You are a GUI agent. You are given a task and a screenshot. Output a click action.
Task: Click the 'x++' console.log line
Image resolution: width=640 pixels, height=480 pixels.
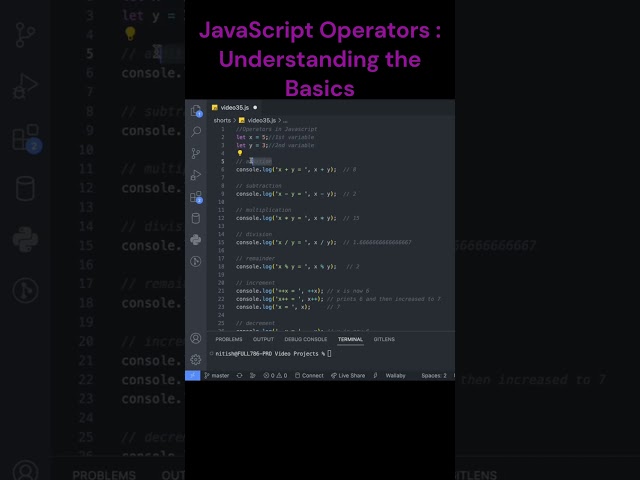click(338, 299)
